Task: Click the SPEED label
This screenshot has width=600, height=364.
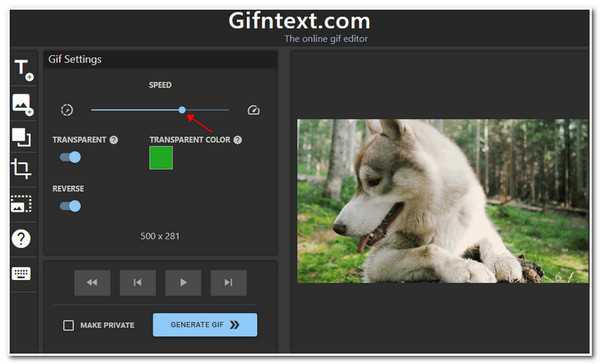Action: pos(160,85)
